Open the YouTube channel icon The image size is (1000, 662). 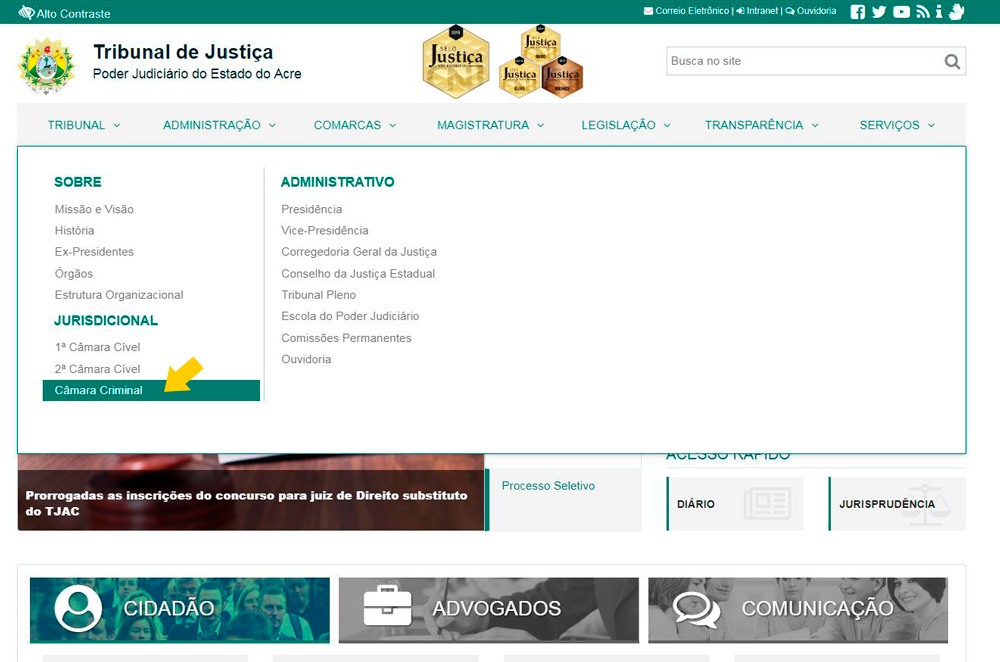[902, 12]
